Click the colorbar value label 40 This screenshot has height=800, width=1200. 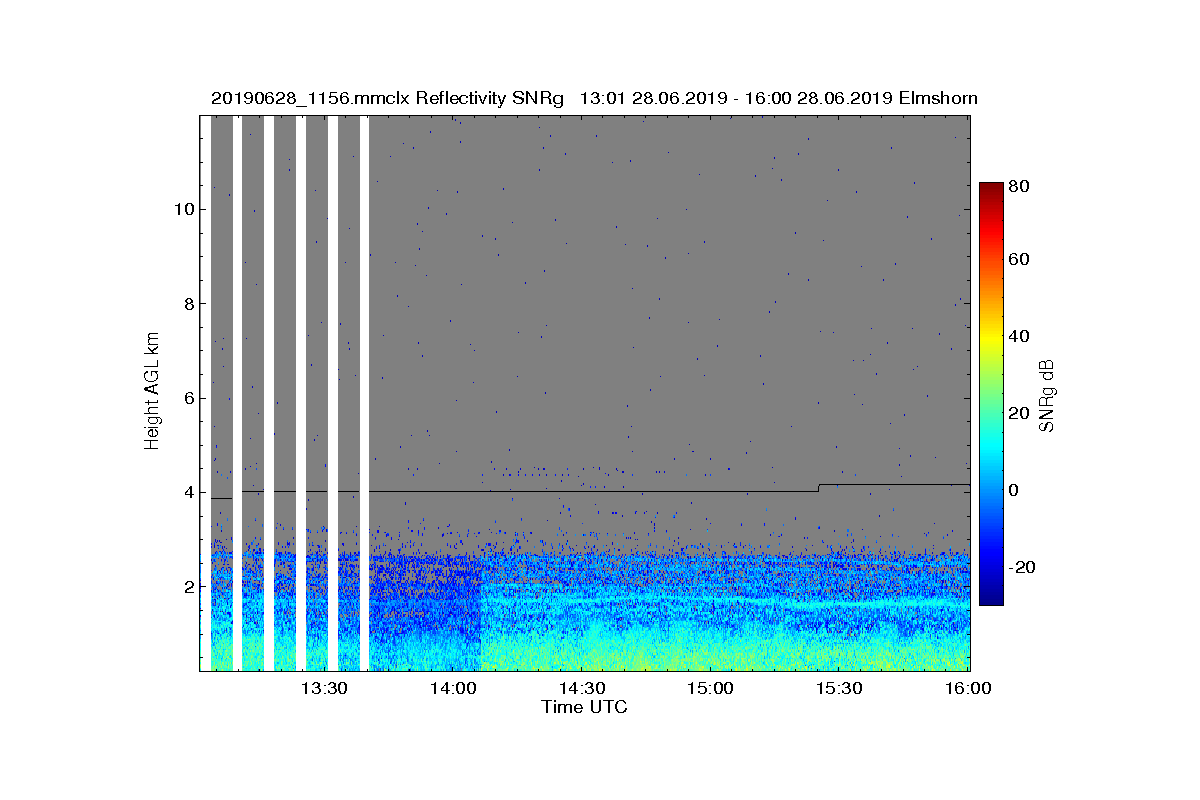[1019, 336]
